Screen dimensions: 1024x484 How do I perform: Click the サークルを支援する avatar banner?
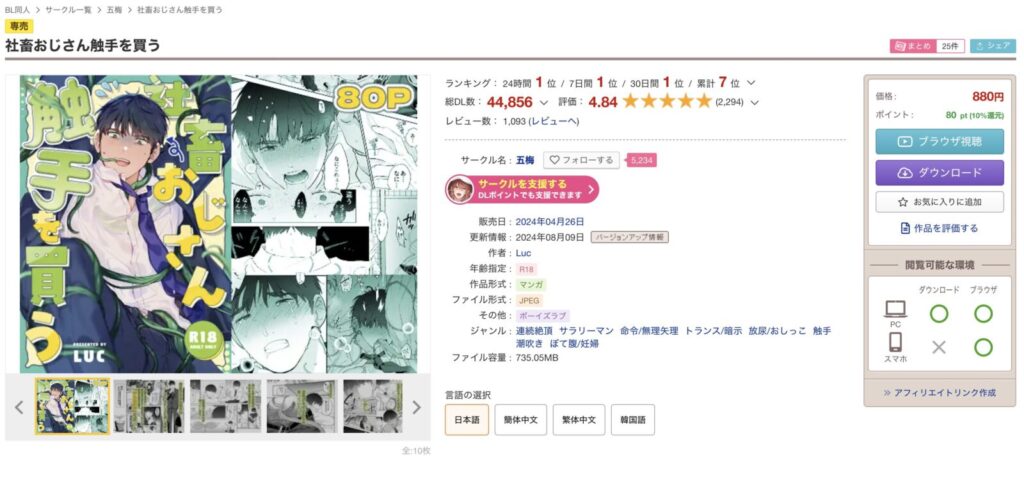tap(522, 189)
